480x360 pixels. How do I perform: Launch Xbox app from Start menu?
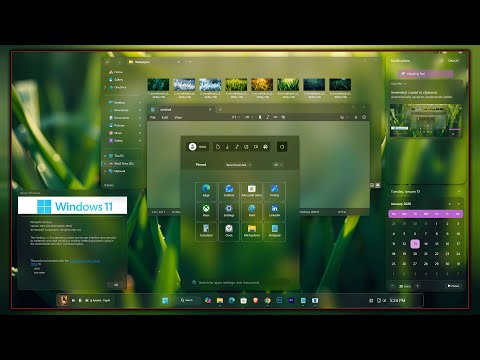206,211
